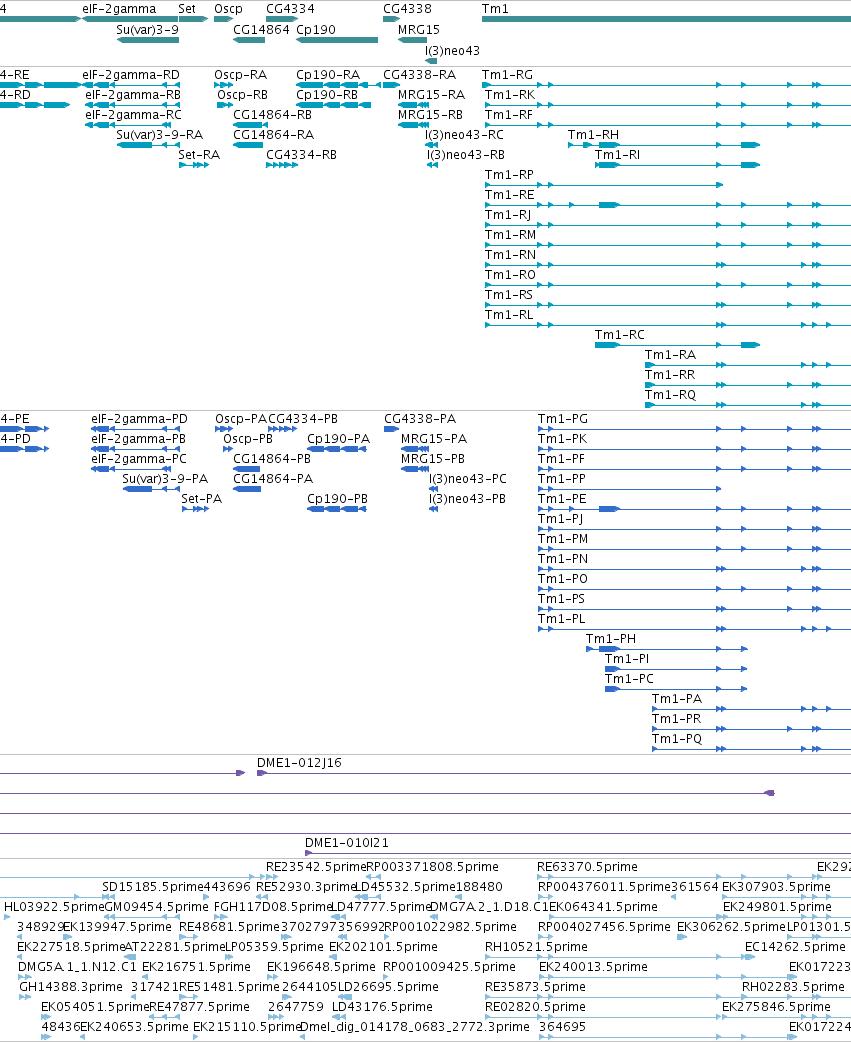The image size is (851, 1042).
Task: Select transcript Tm1-RK
Action: click(668, 105)
